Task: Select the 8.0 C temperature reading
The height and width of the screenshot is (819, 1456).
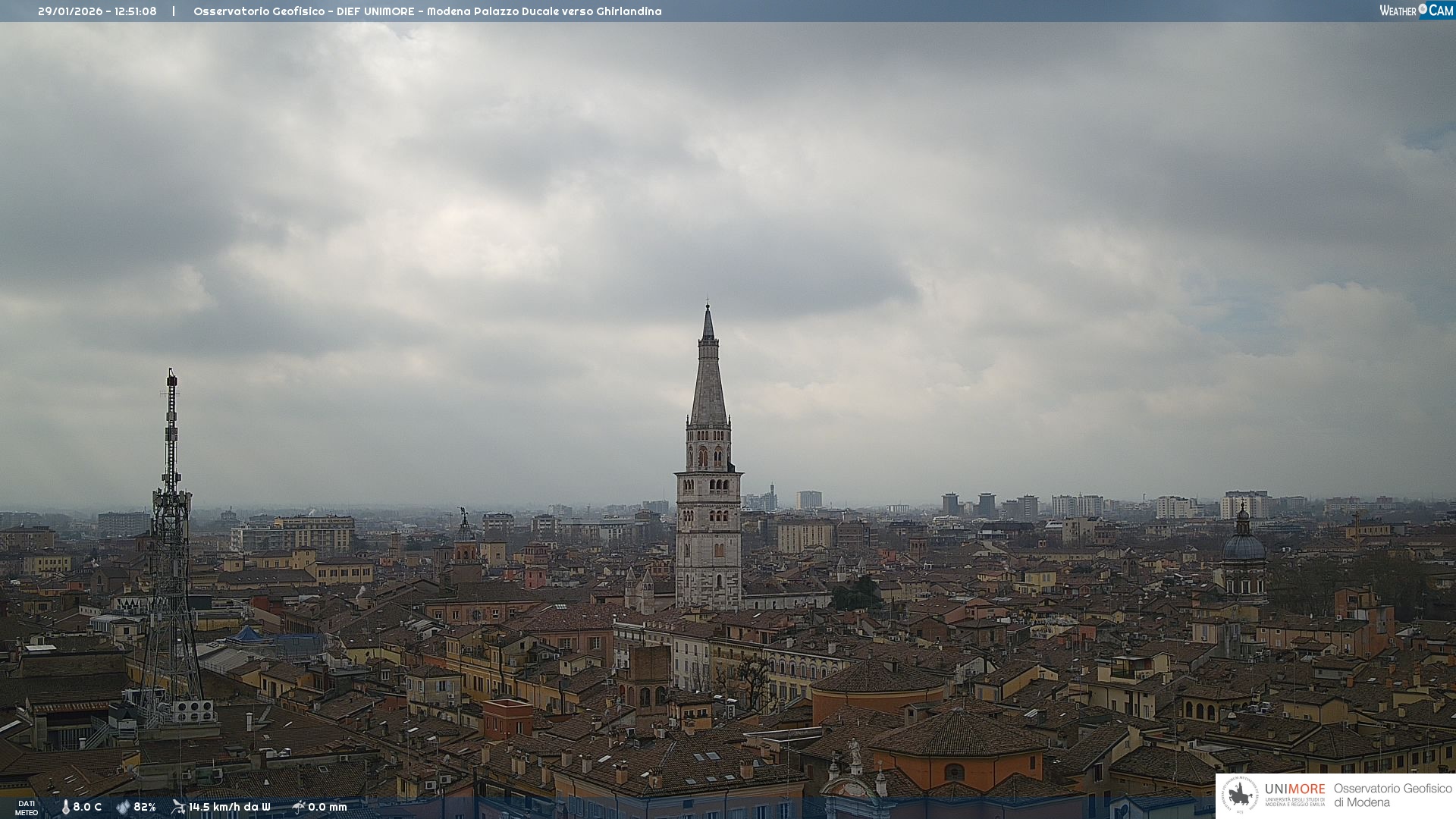Action: 87,807
